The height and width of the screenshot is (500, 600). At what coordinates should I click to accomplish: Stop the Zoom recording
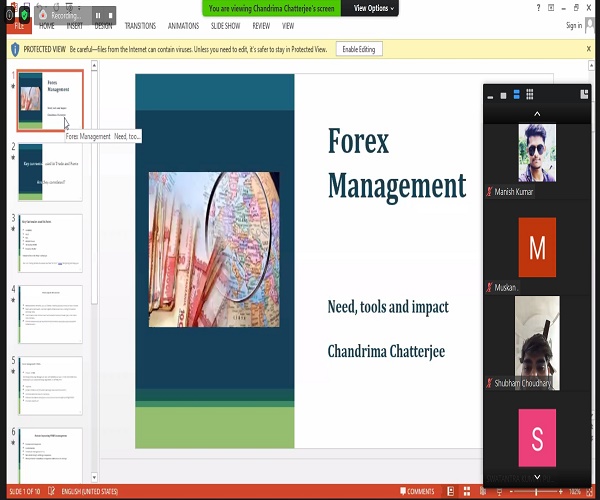click(x=110, y=15)
